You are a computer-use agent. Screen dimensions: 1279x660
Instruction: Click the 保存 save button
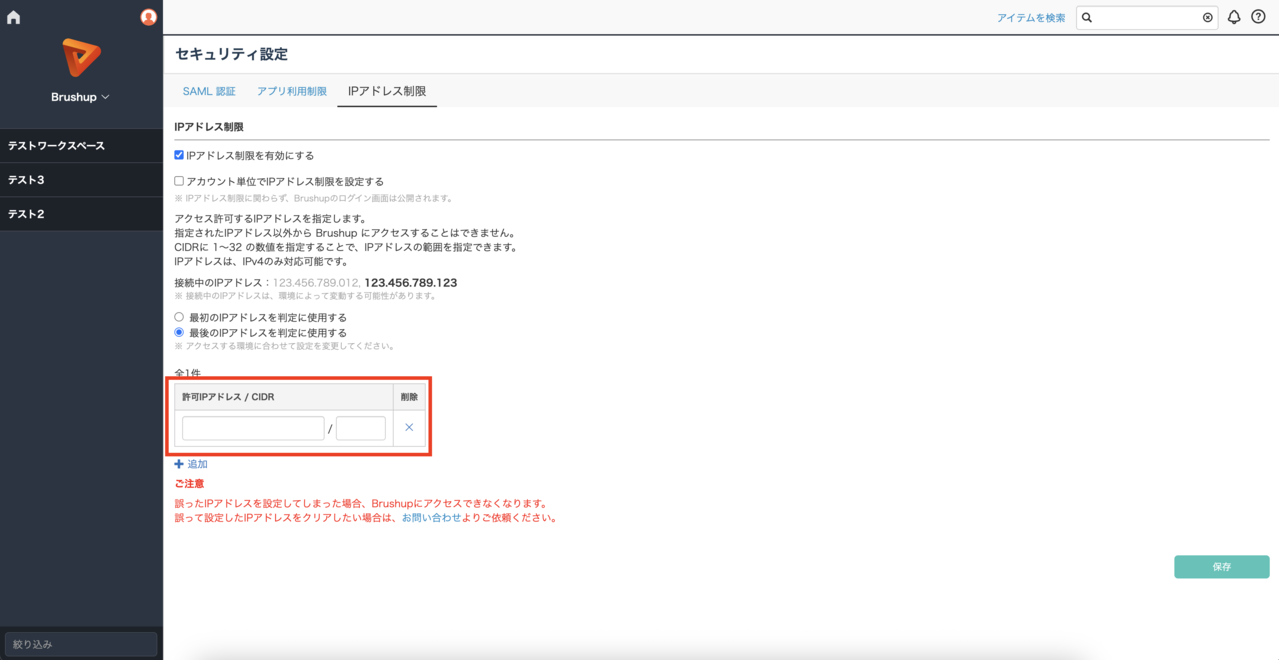click(1221, 566)
